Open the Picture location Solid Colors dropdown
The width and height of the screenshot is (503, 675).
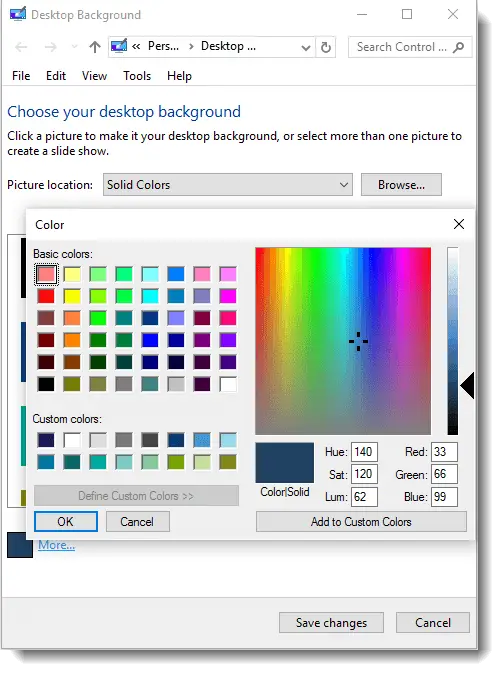(x=228, y=185)
